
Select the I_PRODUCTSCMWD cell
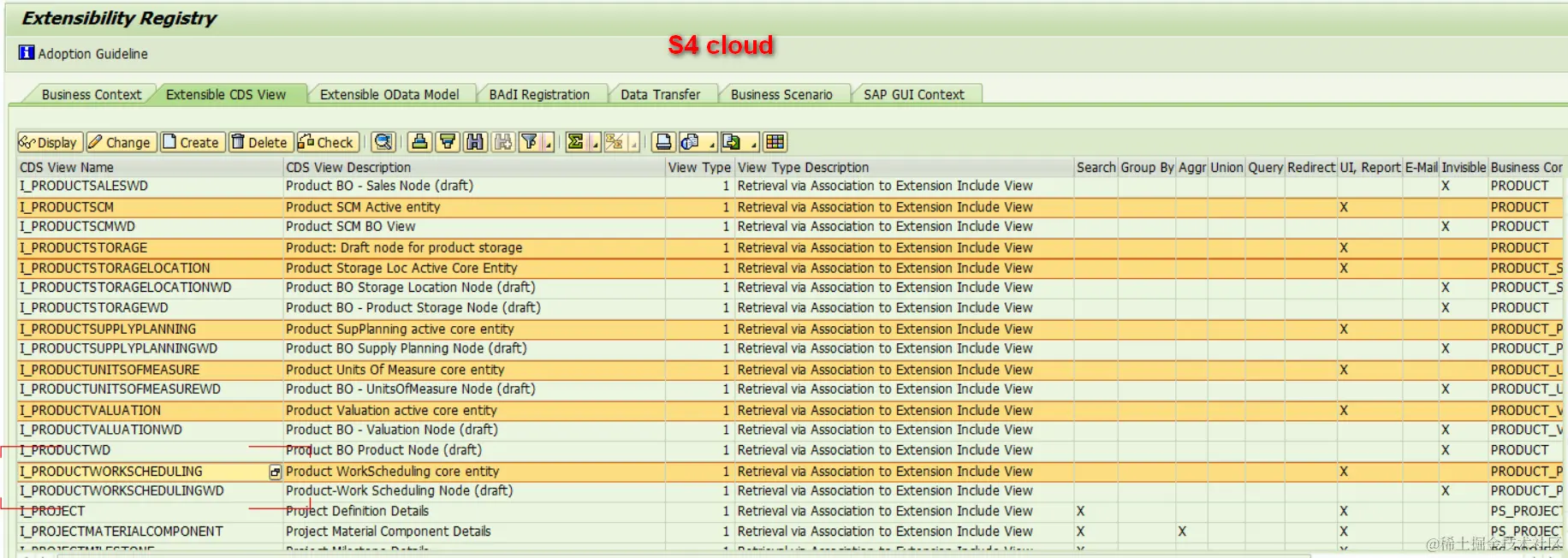(151, 227)
